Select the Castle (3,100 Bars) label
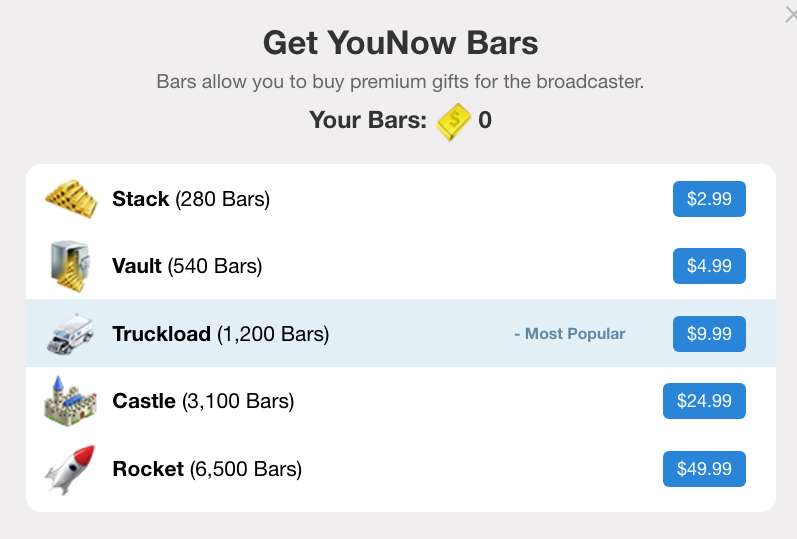The width and height of the screenshot is (797, 539). (x=203, y=401)
